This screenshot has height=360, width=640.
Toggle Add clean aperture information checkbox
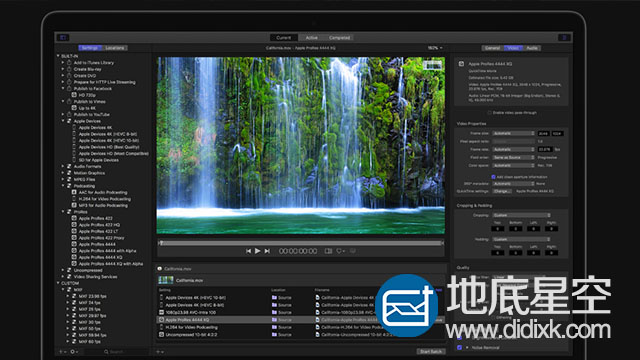pos(493,177)
